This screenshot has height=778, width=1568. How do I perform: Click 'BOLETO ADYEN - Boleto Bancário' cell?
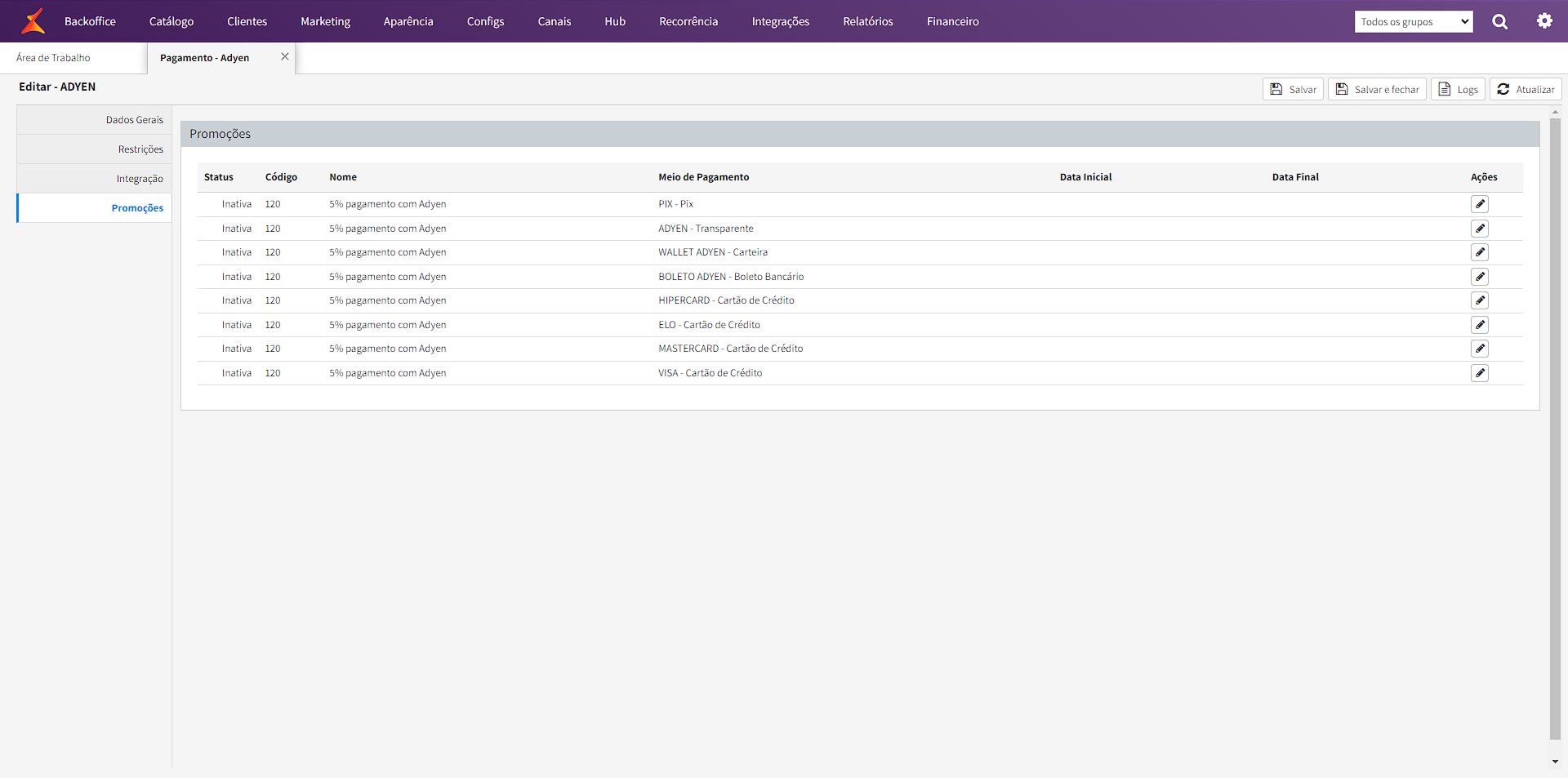point(731,277)
